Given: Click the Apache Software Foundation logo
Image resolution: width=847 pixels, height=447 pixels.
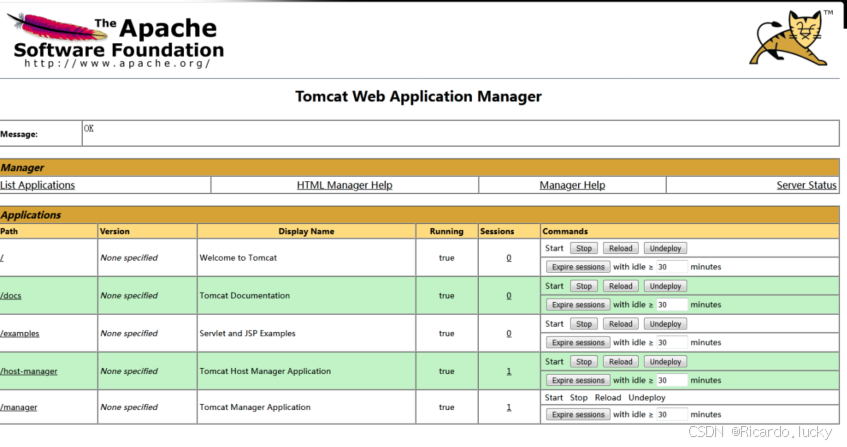Looking at the screenshot, I should (116, 41).
